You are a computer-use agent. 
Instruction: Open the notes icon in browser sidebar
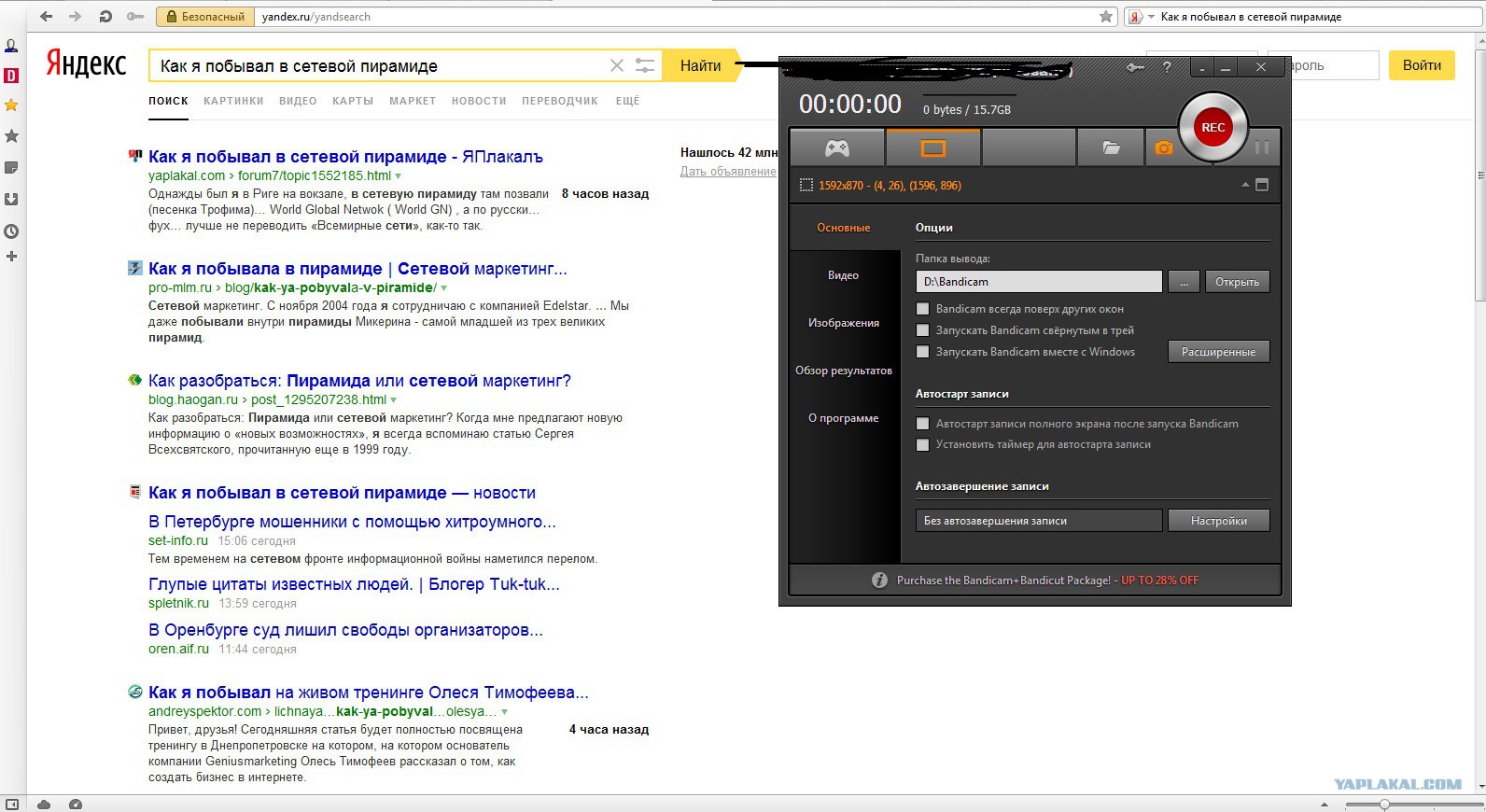(x=11, y=168)
